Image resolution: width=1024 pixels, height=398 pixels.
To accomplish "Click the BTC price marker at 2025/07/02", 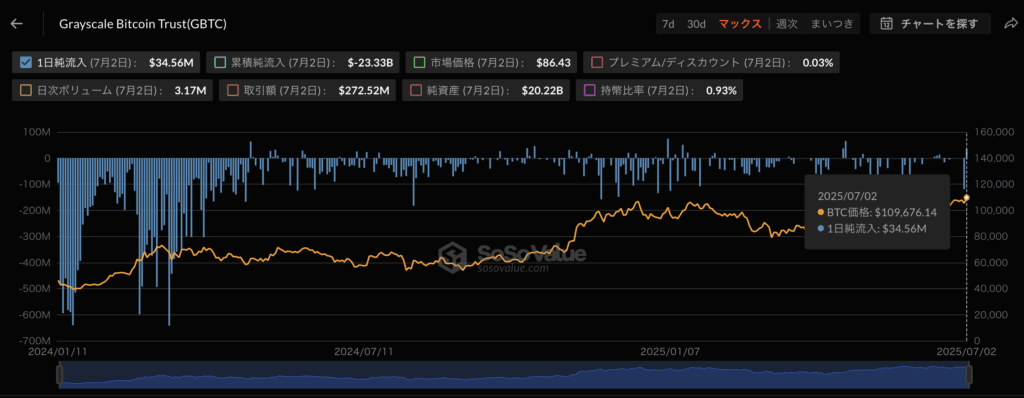I will 967,198.
